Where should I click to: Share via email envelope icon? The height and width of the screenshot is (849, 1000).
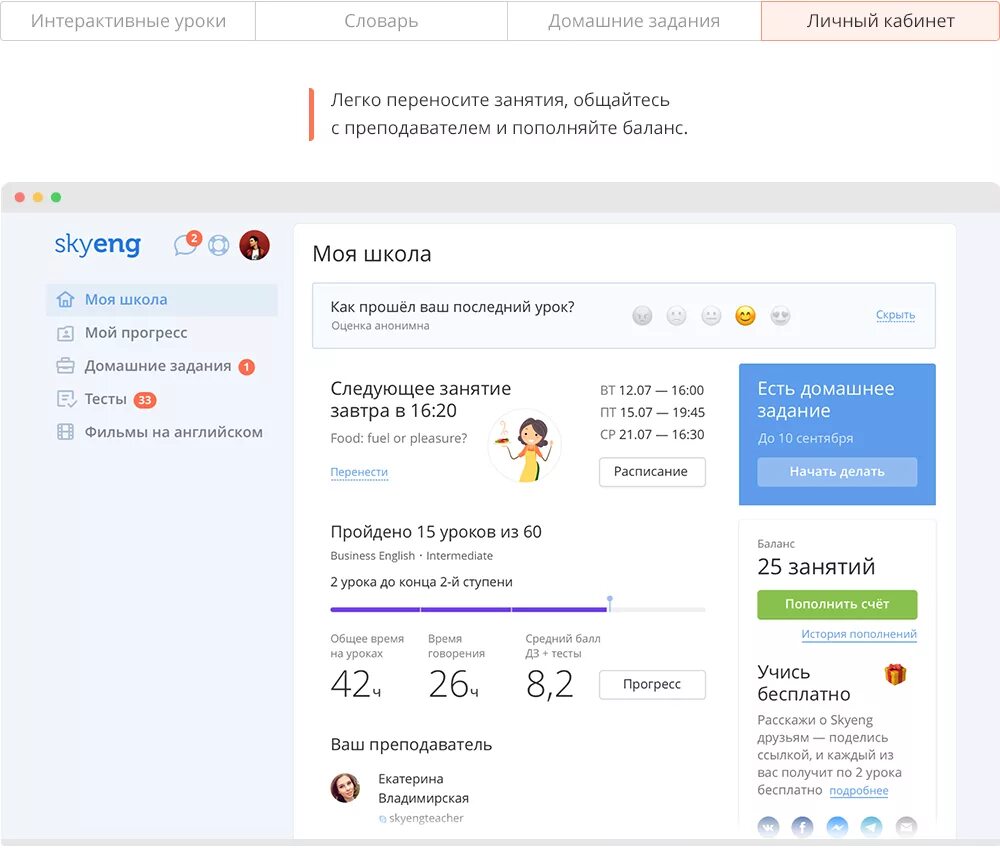[906, 827]
